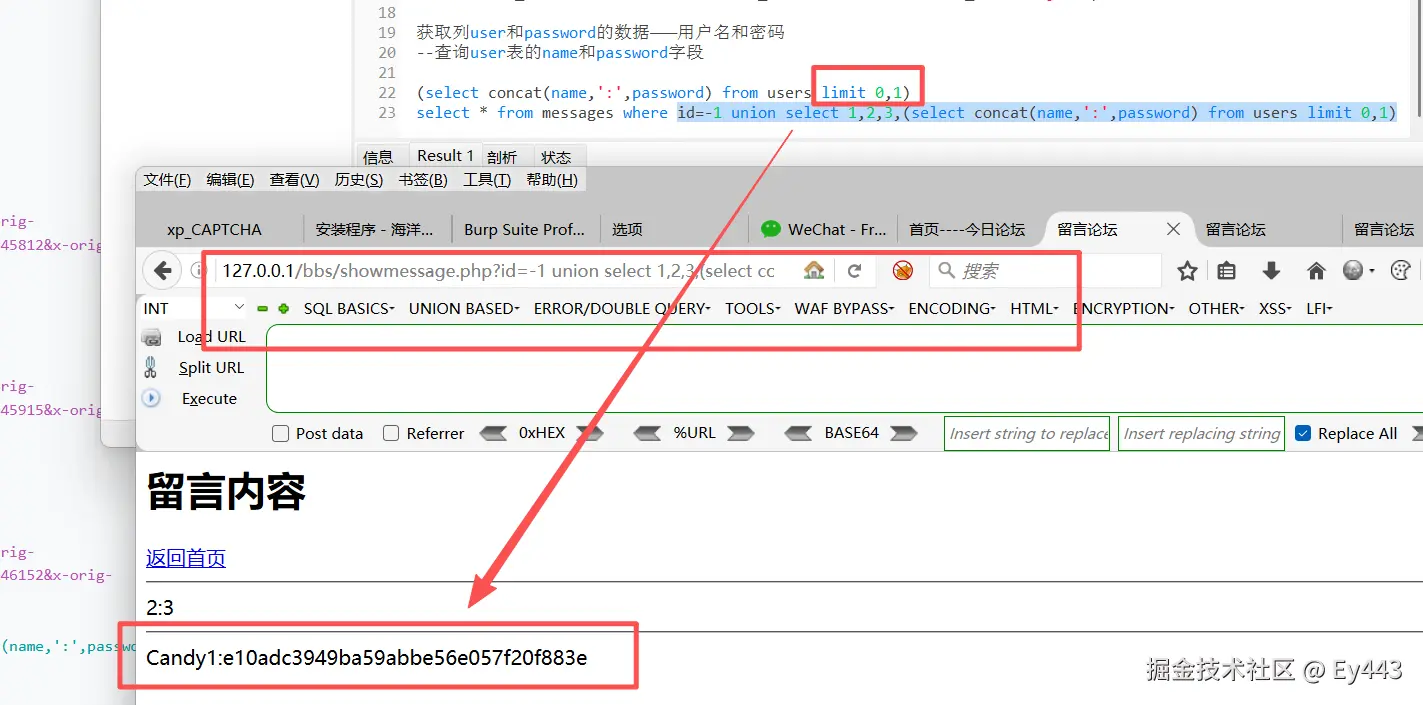The height and width of the screenshot is (705, 1423).
Task: Click right arrow after BASE64
Action: pos(903,433)
